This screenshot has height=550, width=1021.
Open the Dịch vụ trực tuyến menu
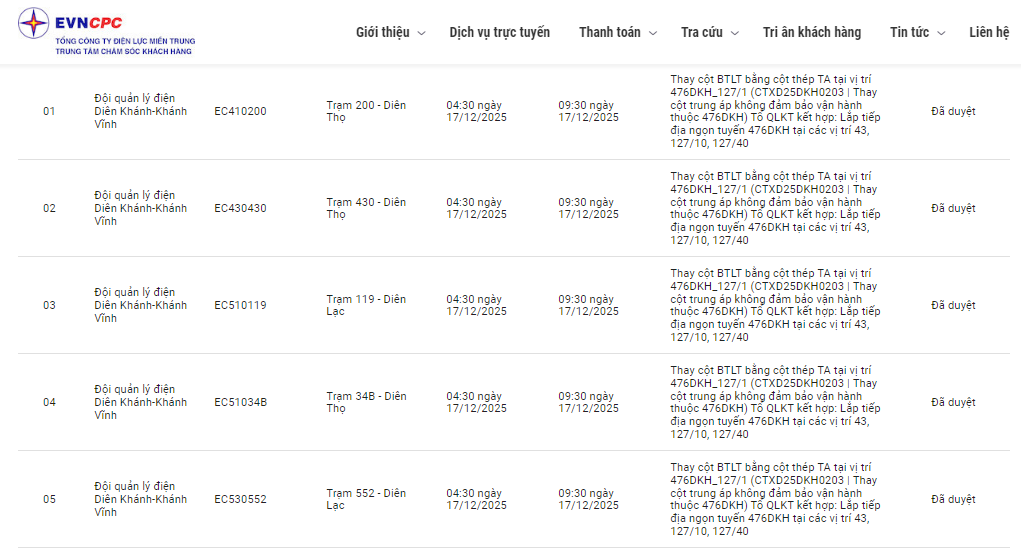pos(499,32)
